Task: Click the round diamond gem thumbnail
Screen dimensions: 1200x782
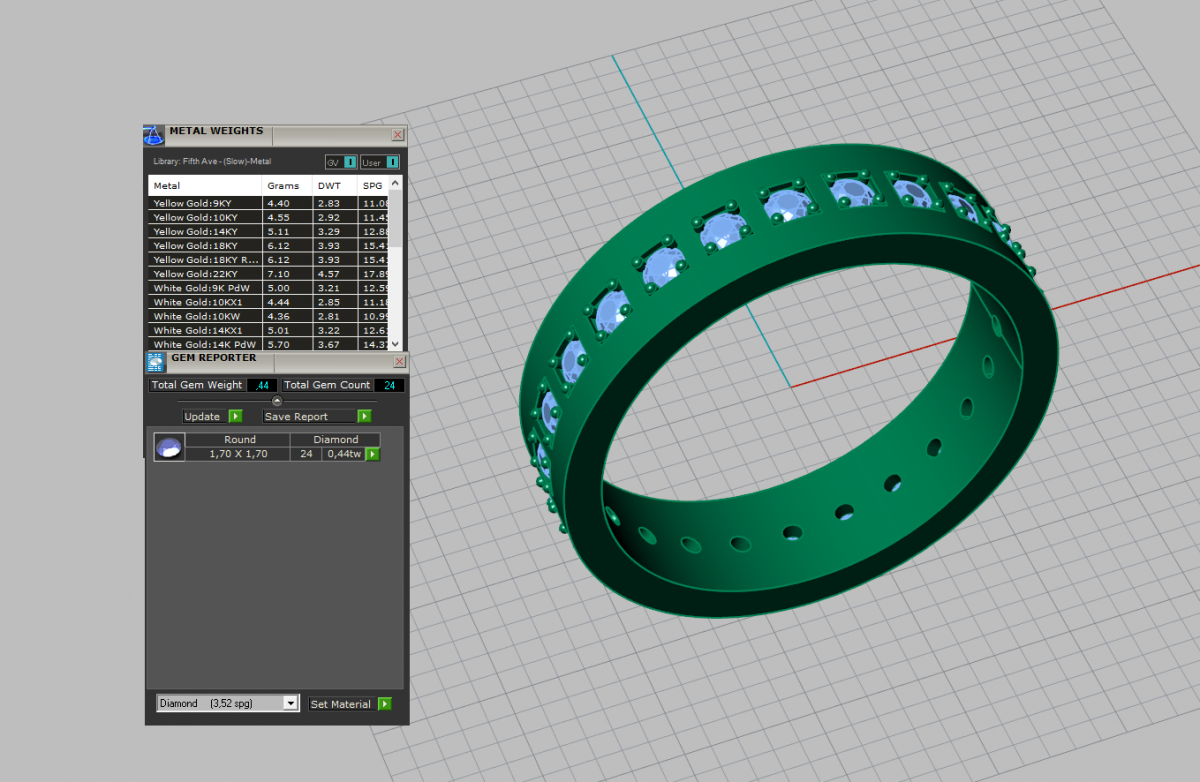Action: (x=169, y=447)
